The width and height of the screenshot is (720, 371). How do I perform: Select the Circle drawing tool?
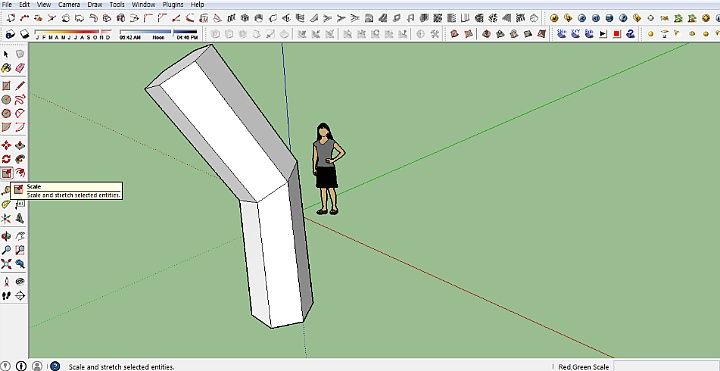pos(6,99)
